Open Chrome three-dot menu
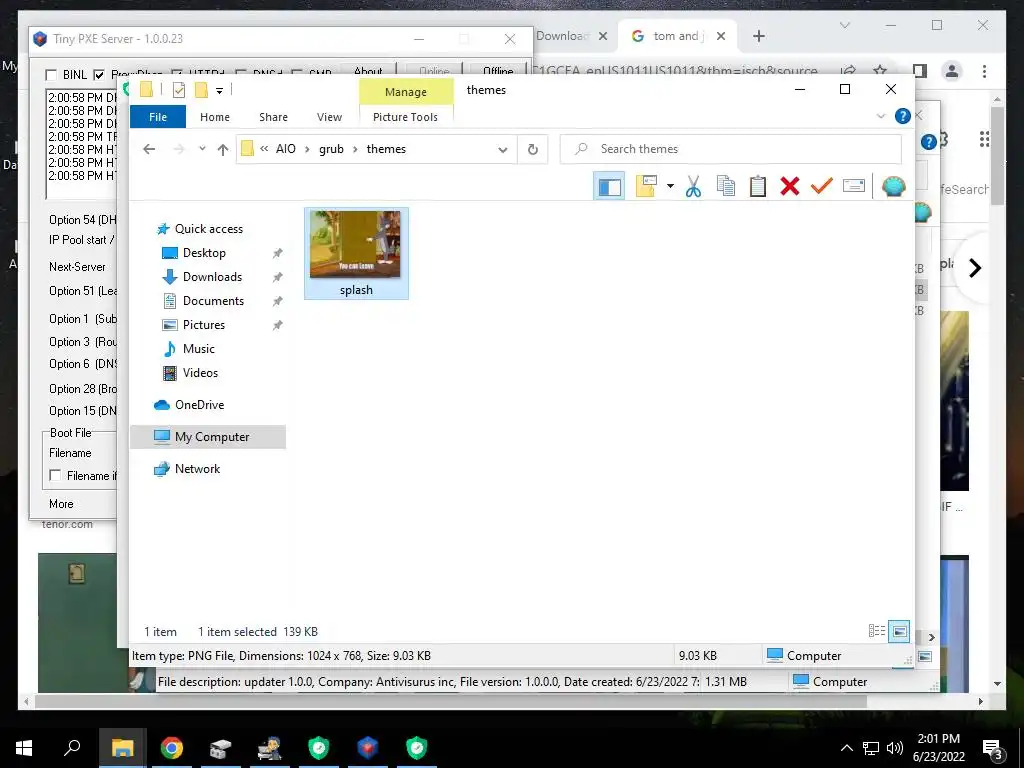Screen dimensions: 1024x768 pos(984,71)
